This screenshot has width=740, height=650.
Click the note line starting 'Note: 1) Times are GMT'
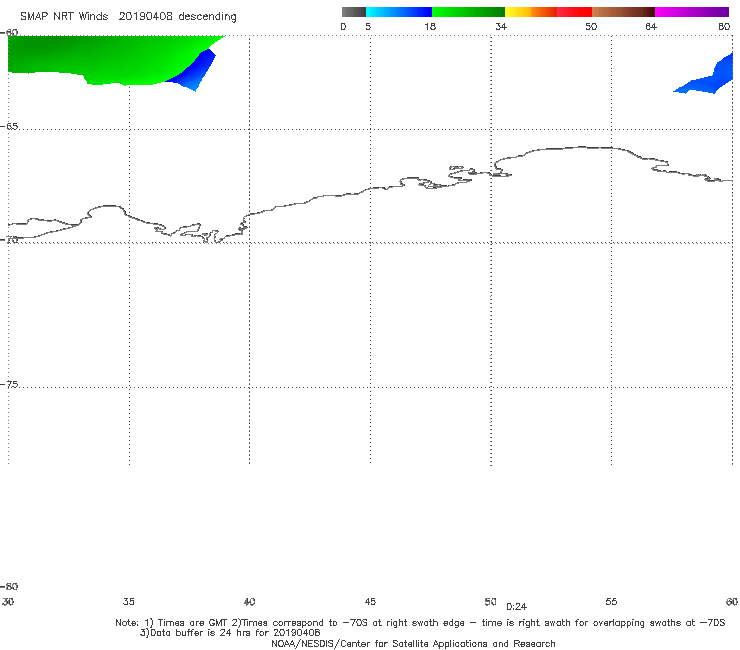[420, 623]
